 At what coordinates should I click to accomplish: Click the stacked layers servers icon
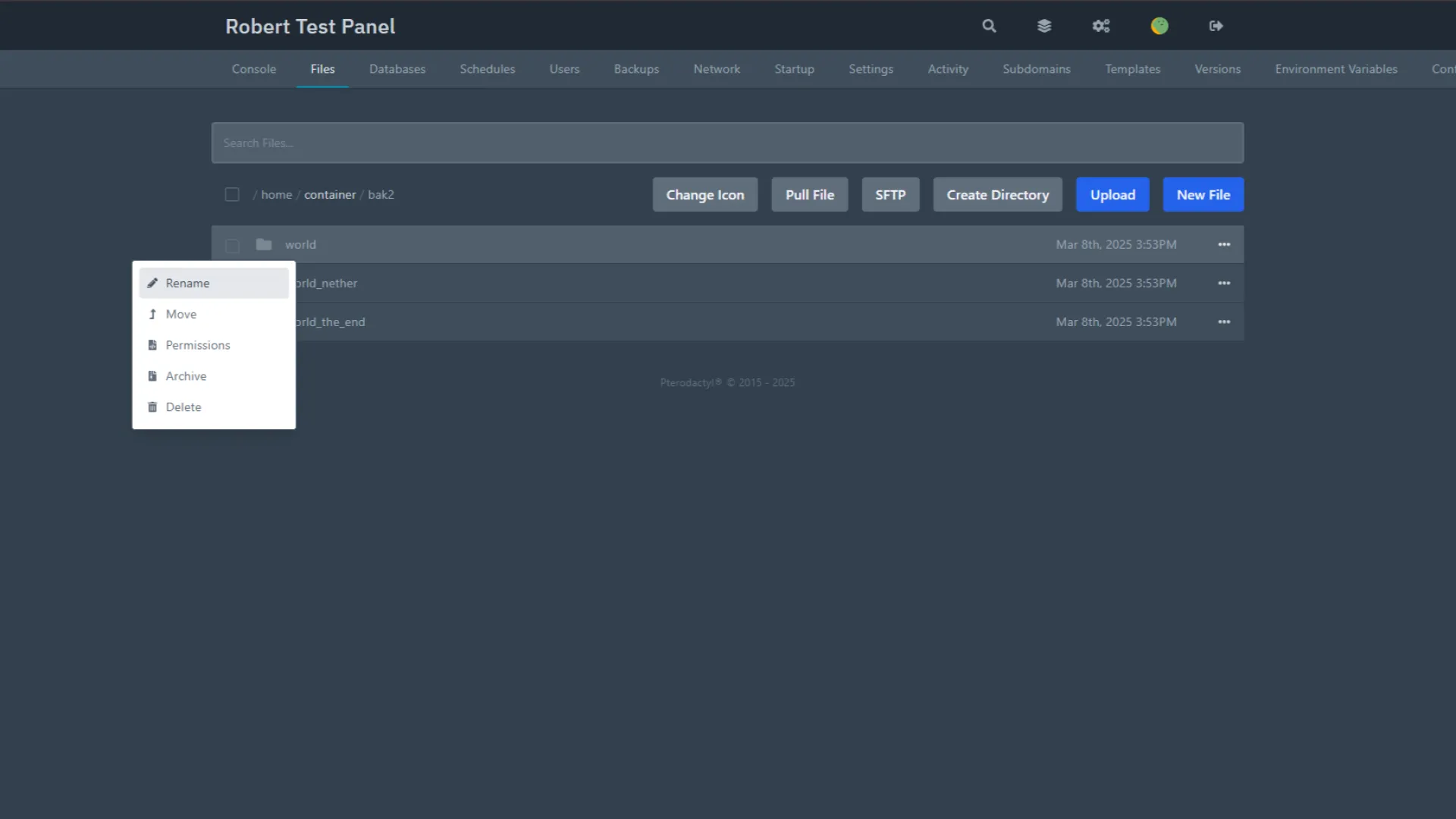[x=1044, y=26]
